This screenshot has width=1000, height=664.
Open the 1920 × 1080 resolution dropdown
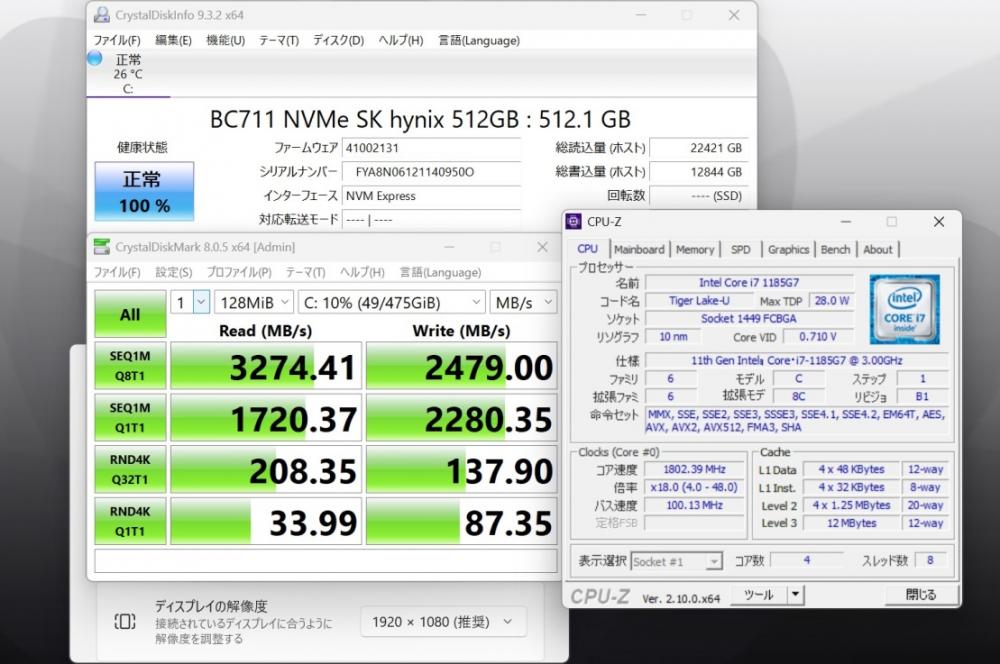click(x=443, y=621)
